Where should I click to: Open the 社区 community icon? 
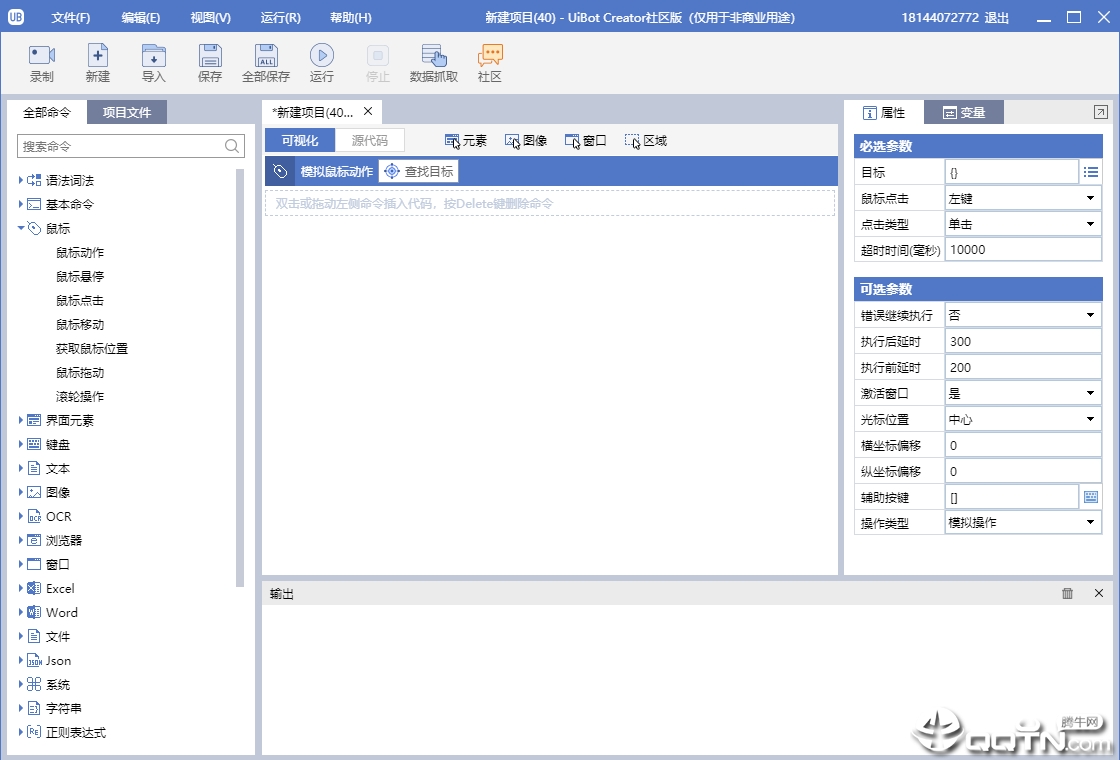[490, 55]
